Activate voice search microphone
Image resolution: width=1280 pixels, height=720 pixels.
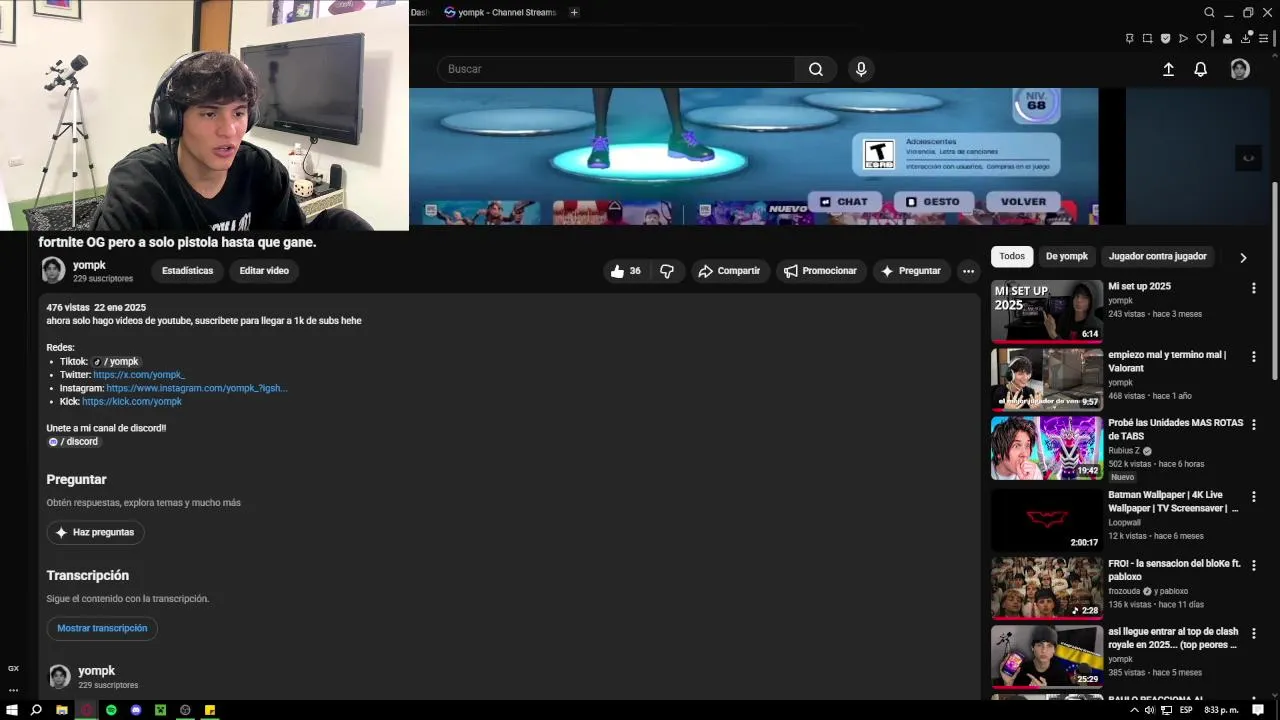pos(861,69)
